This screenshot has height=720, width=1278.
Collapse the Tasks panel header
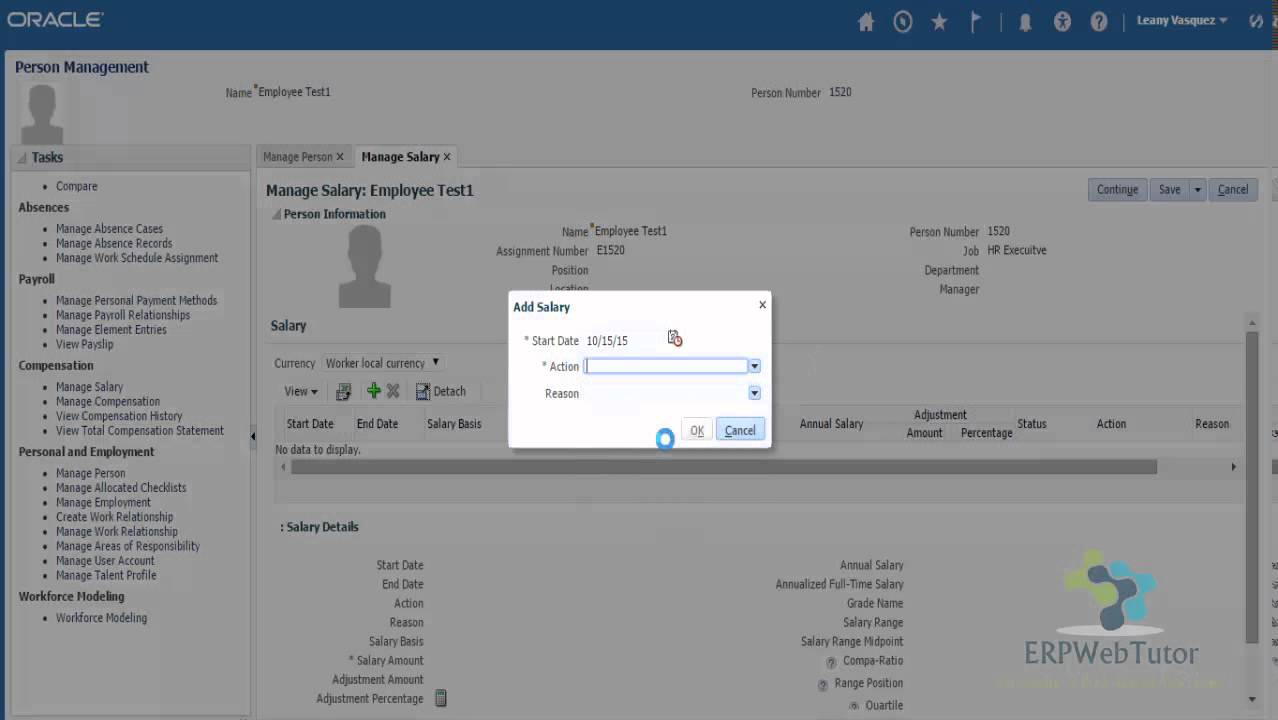22,158
